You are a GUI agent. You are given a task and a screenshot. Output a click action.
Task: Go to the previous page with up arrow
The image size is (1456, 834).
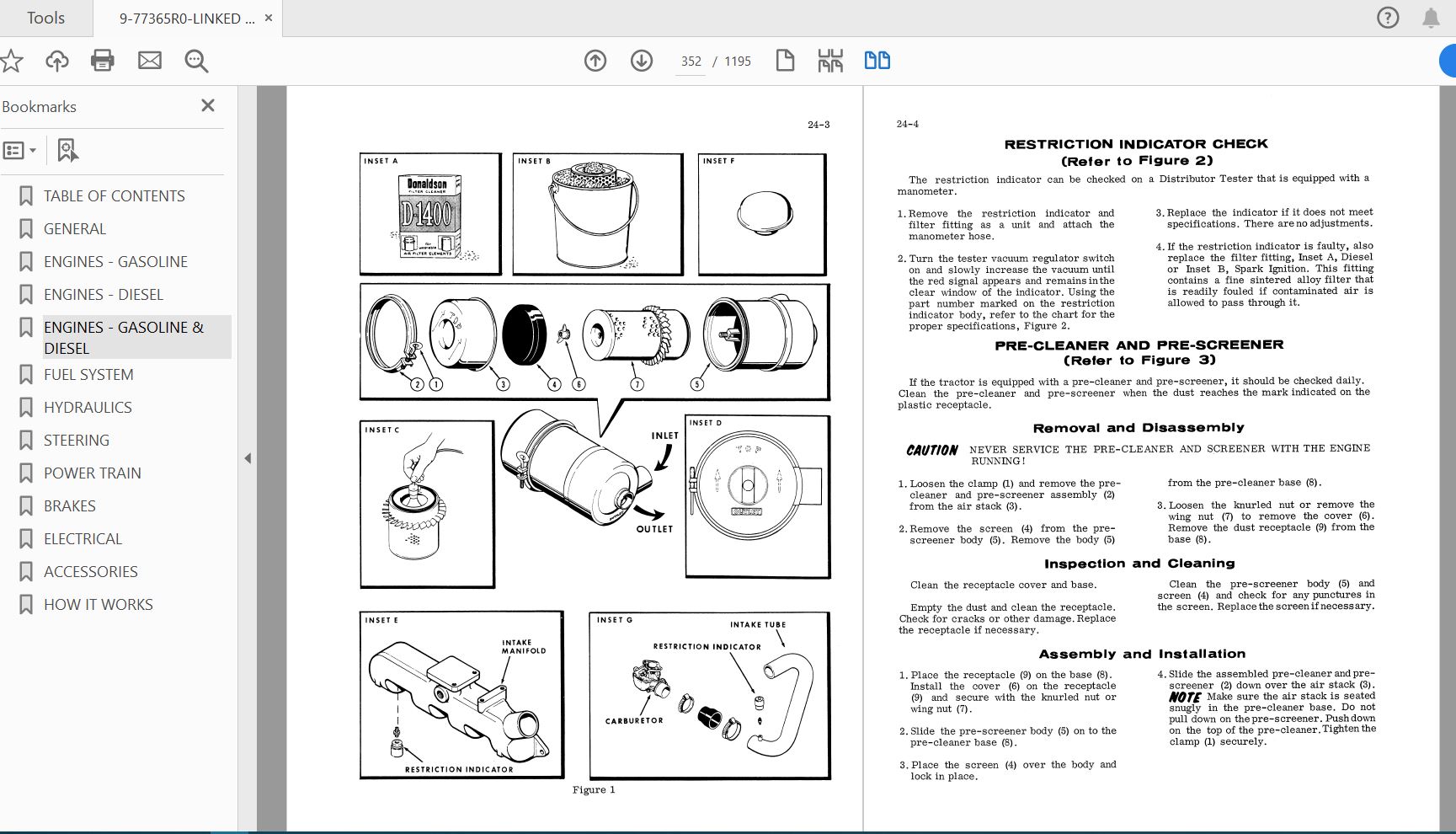pos(595,61)
